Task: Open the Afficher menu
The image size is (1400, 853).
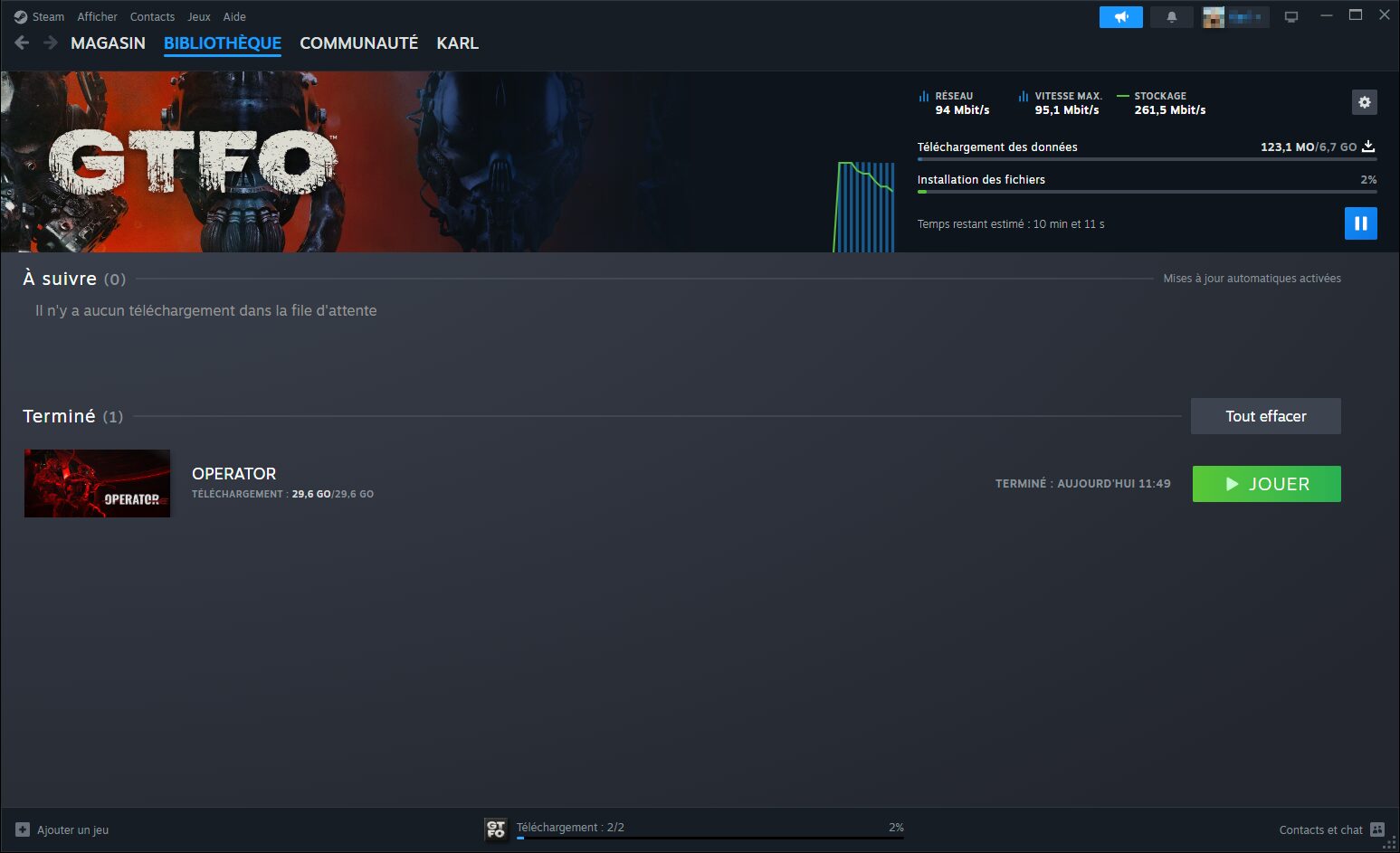Action: point(97,16)
